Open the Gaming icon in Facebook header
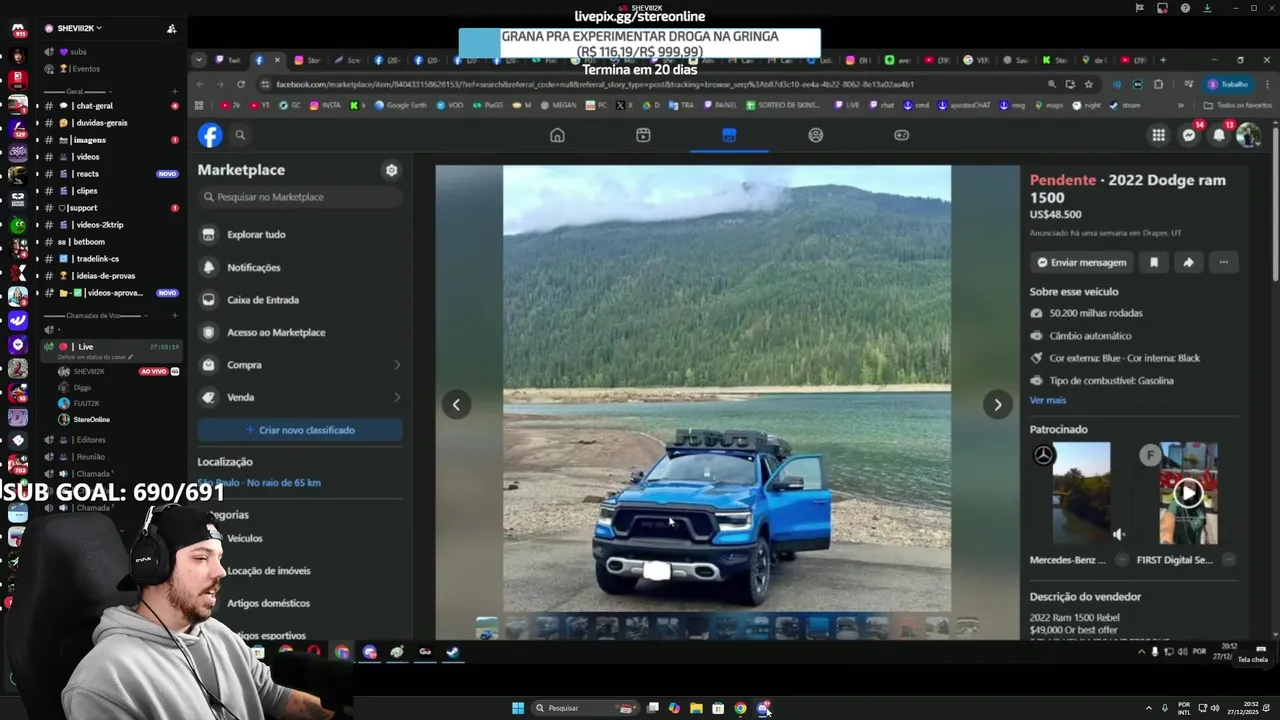This screenshot has width=1280, height=720. (902, 135)
